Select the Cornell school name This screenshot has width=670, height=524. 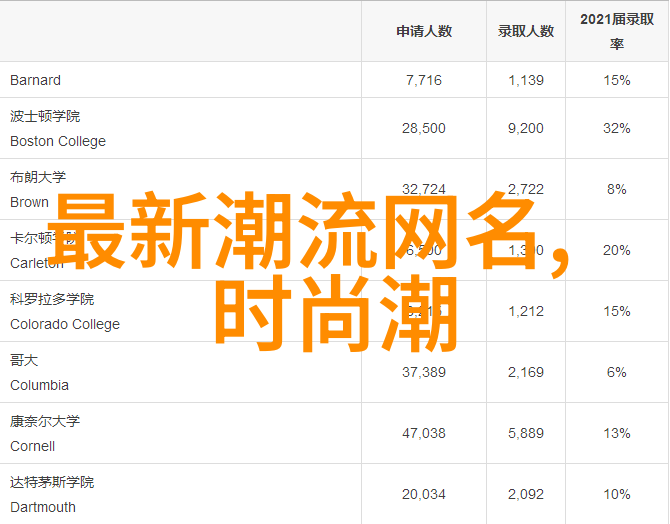[x=32, y=446]
